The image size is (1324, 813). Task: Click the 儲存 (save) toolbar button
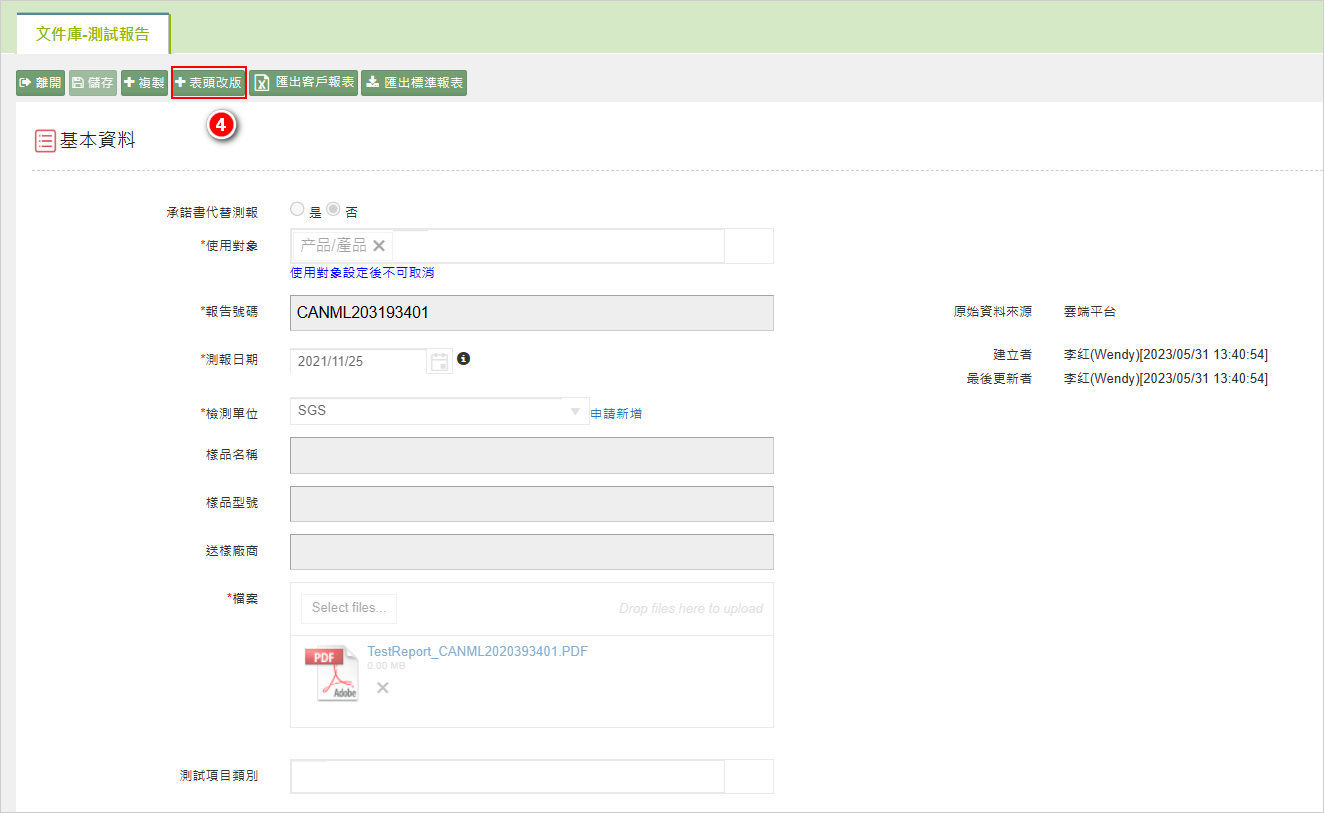pyautogui.click(x=93, y=83)
